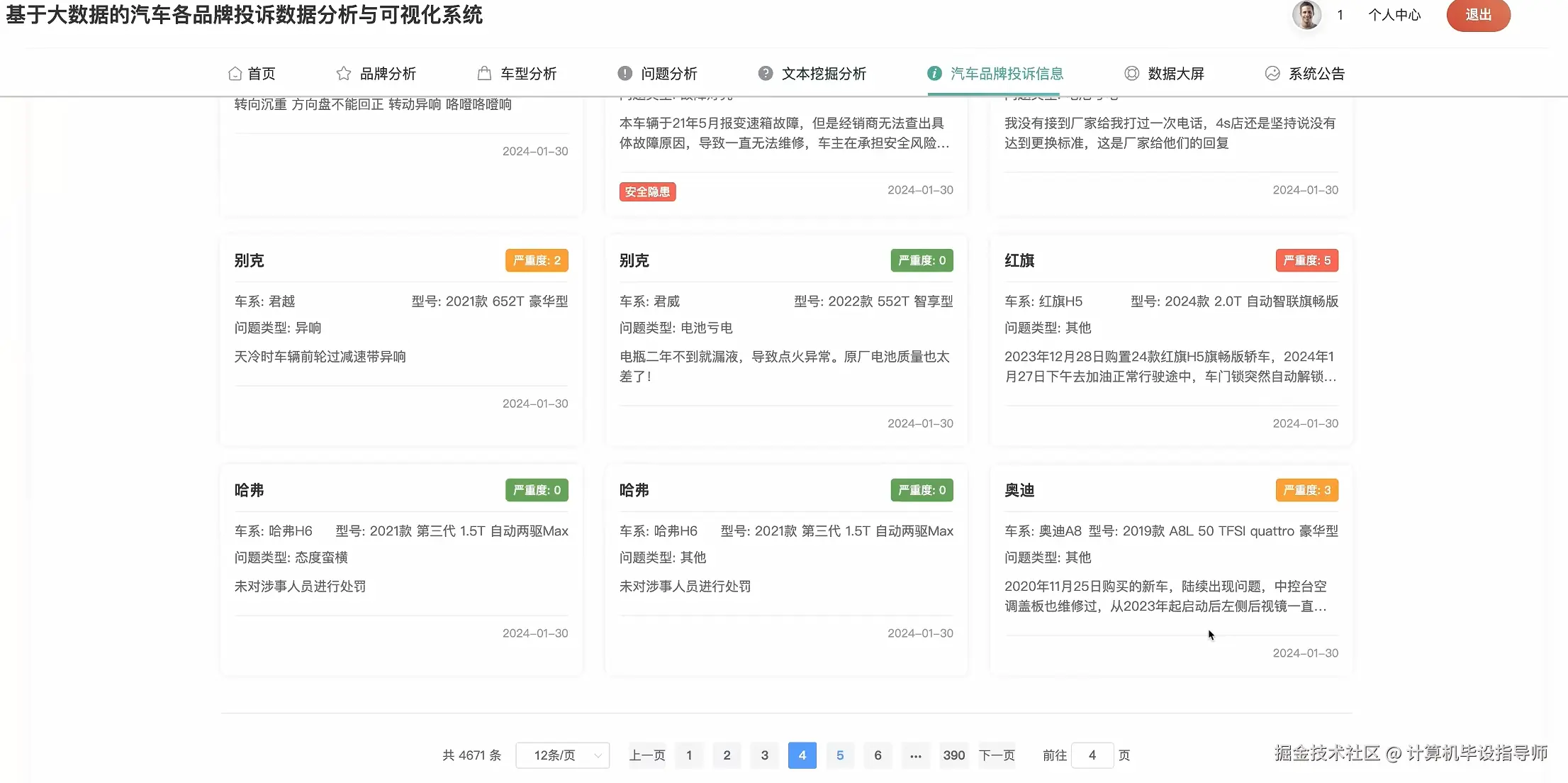Viewport: 1568px width, 783px height.
Task: Click the ellipsis more-pages button
Action: click(916, 755)
